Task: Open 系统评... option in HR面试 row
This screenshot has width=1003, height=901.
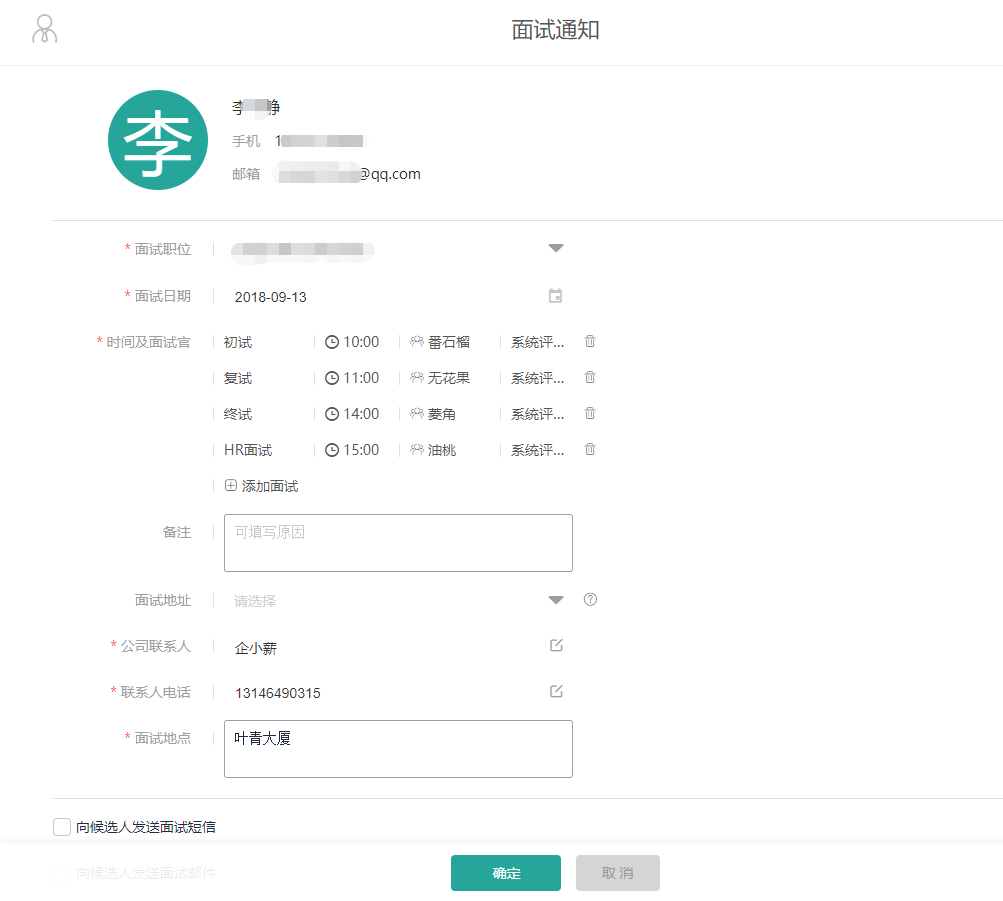Action: coord(537,450)
